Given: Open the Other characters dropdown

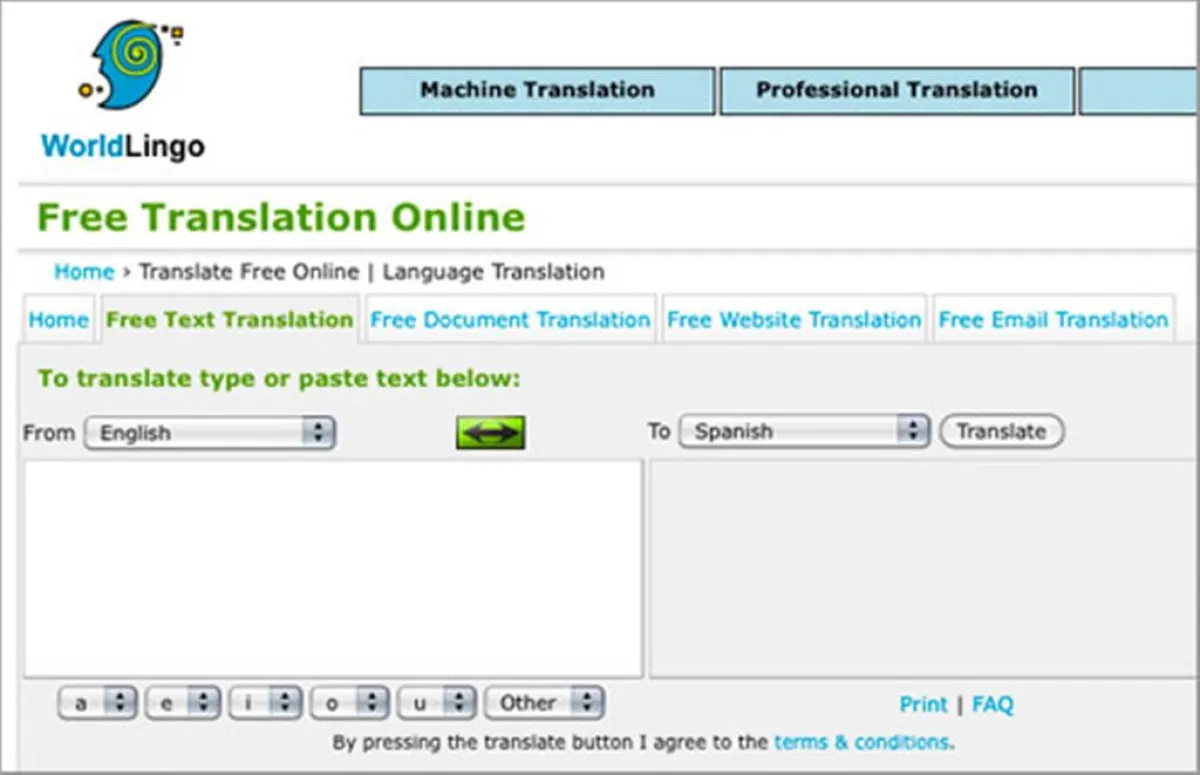Looking at the screenshot, I should [544, 703].
